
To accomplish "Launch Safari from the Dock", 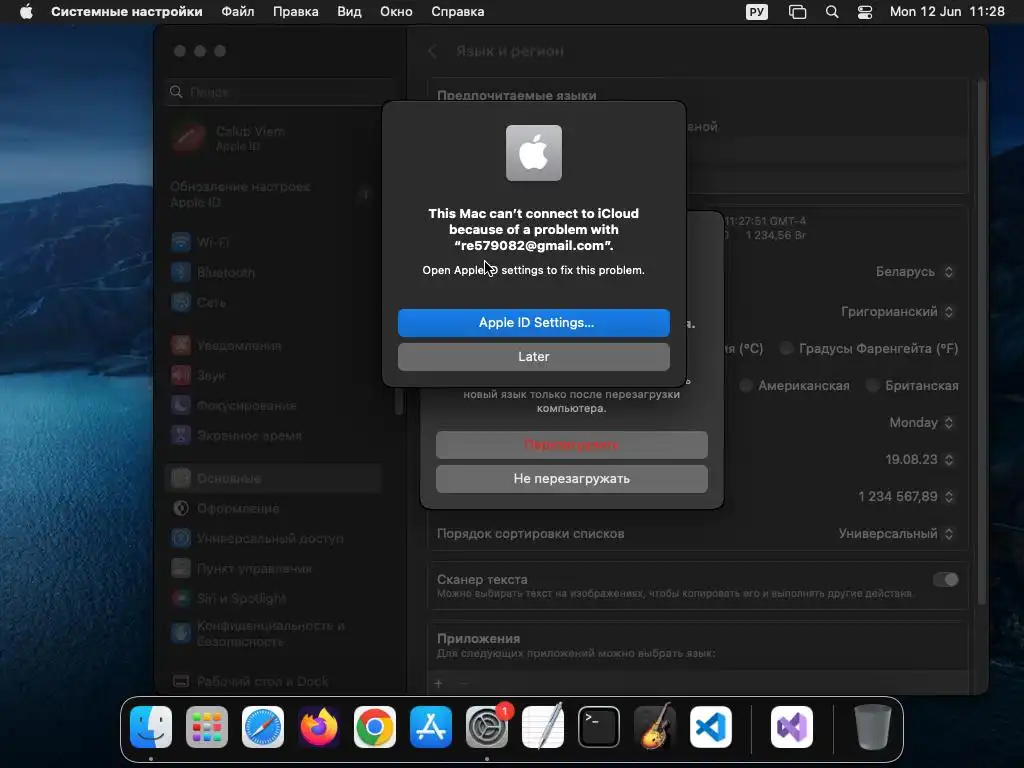I will click(x=263, y=727).
